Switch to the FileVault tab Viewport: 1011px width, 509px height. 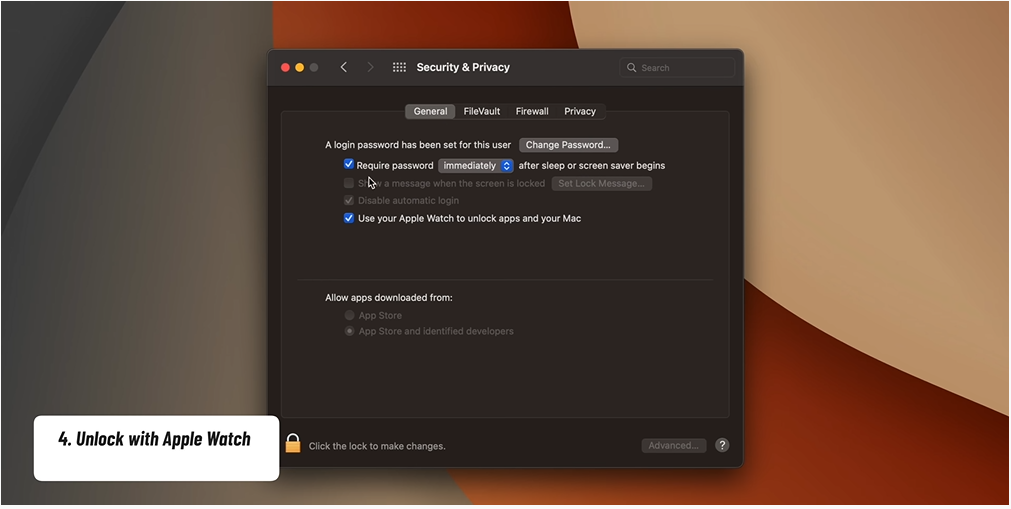tap(482, 111)
